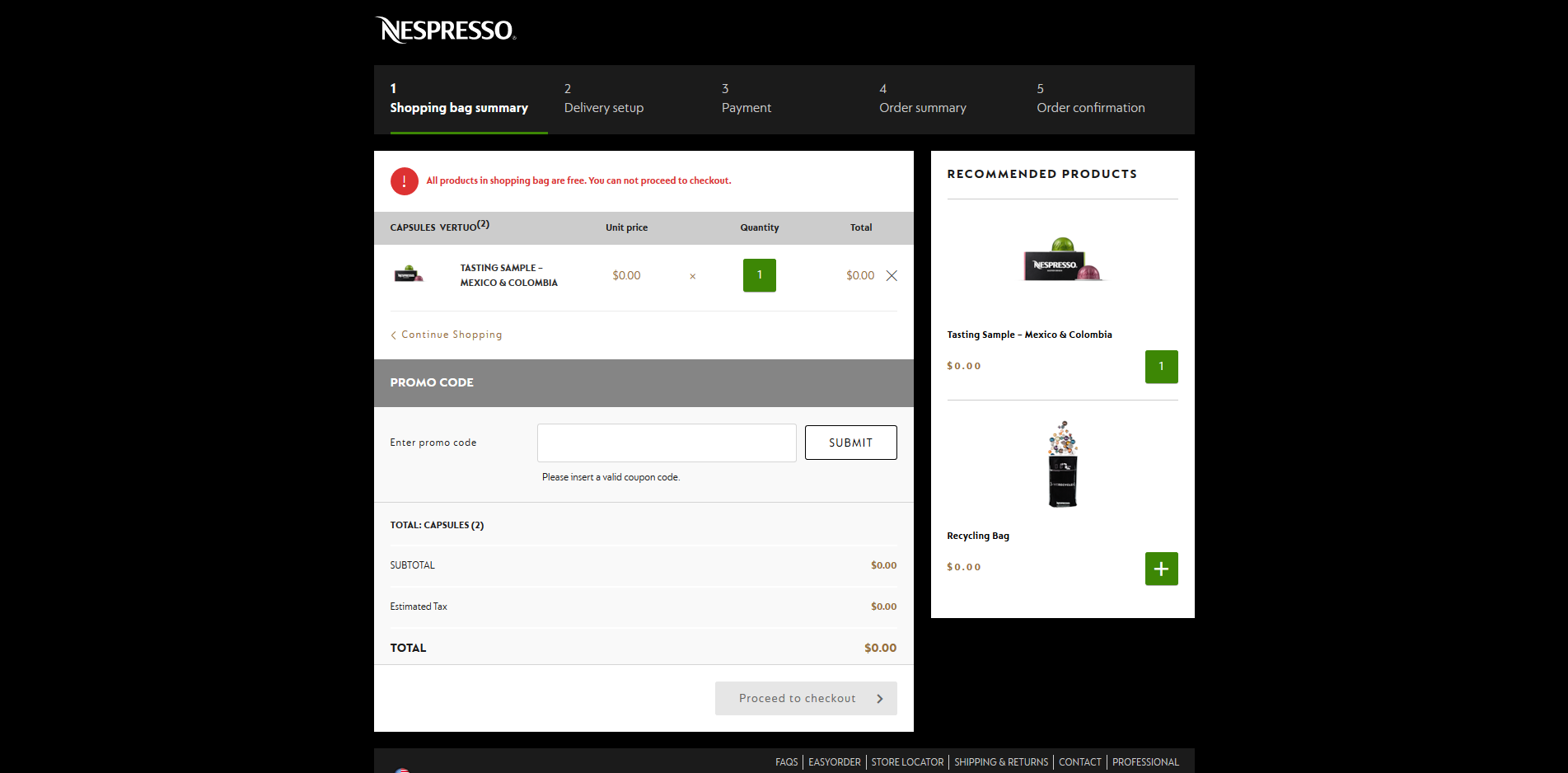Click the Quantity column header

pyautogui.click(x=759, y=227)
